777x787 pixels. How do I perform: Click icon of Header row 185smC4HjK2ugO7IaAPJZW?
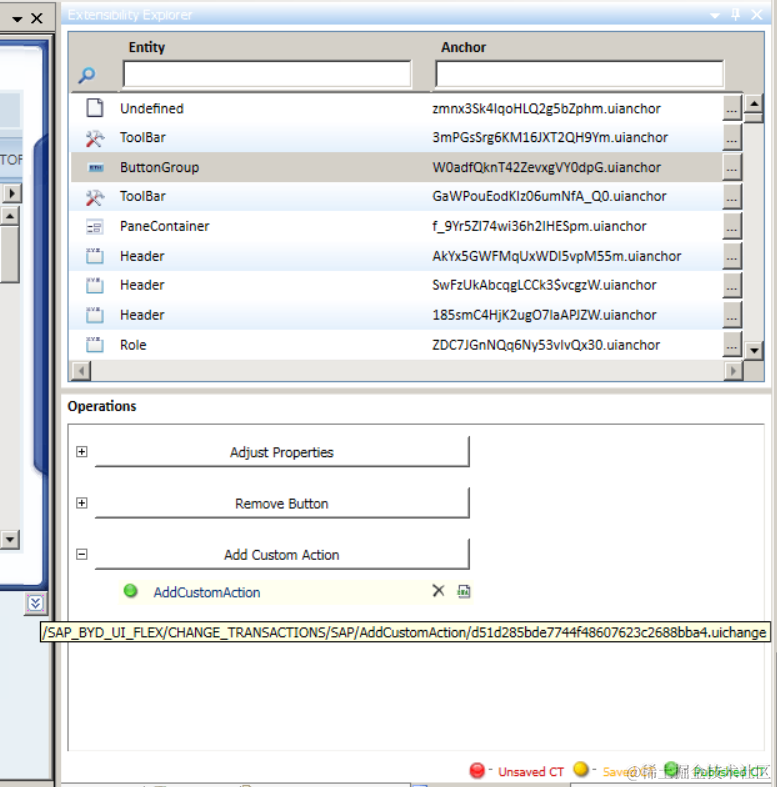pos(94,315)
